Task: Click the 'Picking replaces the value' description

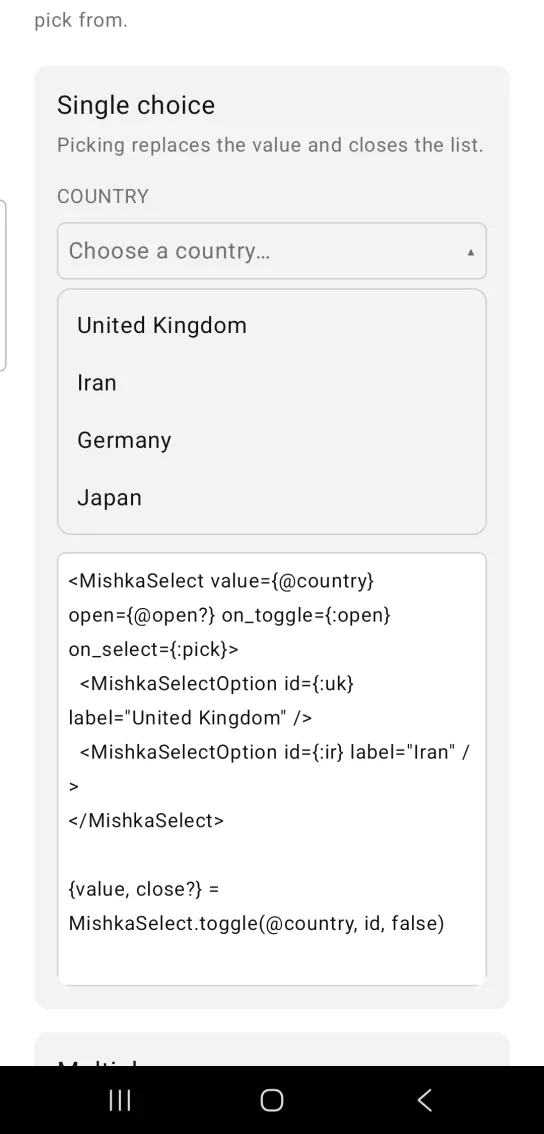Action: coord(270,145)
